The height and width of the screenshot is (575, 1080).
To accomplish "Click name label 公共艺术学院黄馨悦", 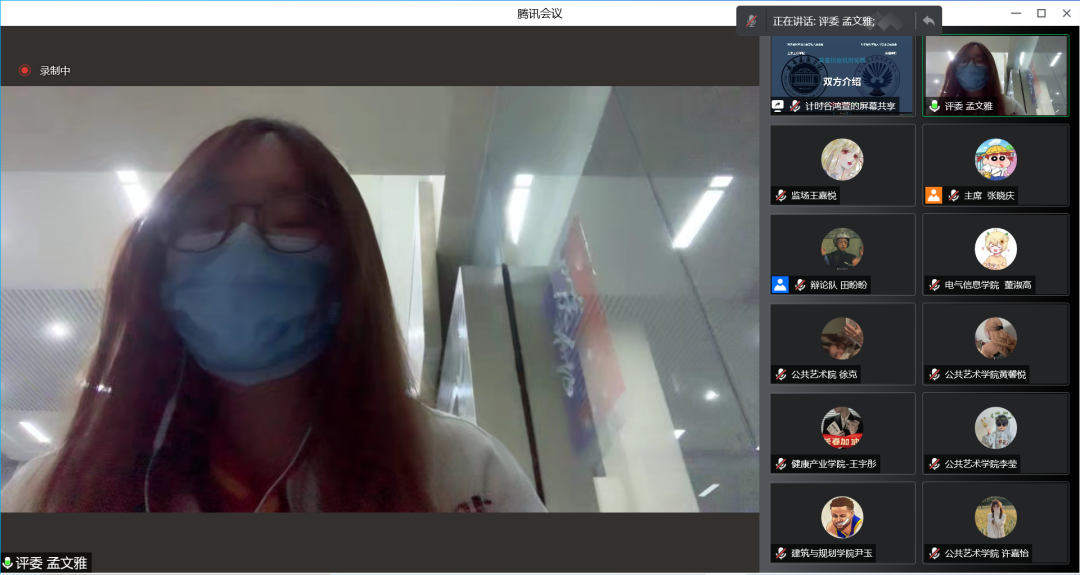I will click(x=985, y=375).
